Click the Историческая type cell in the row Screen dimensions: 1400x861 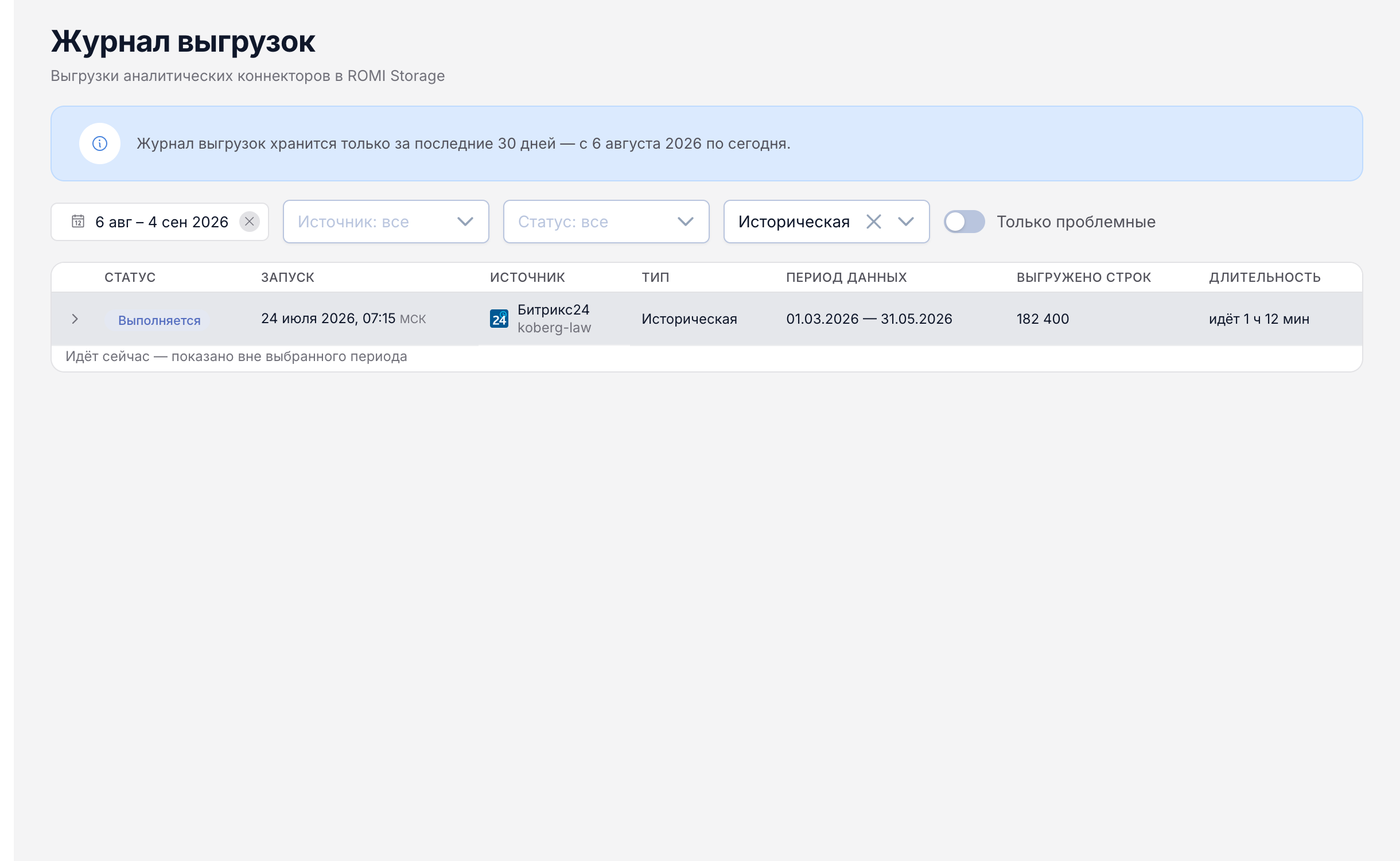(x=690, y=319)
